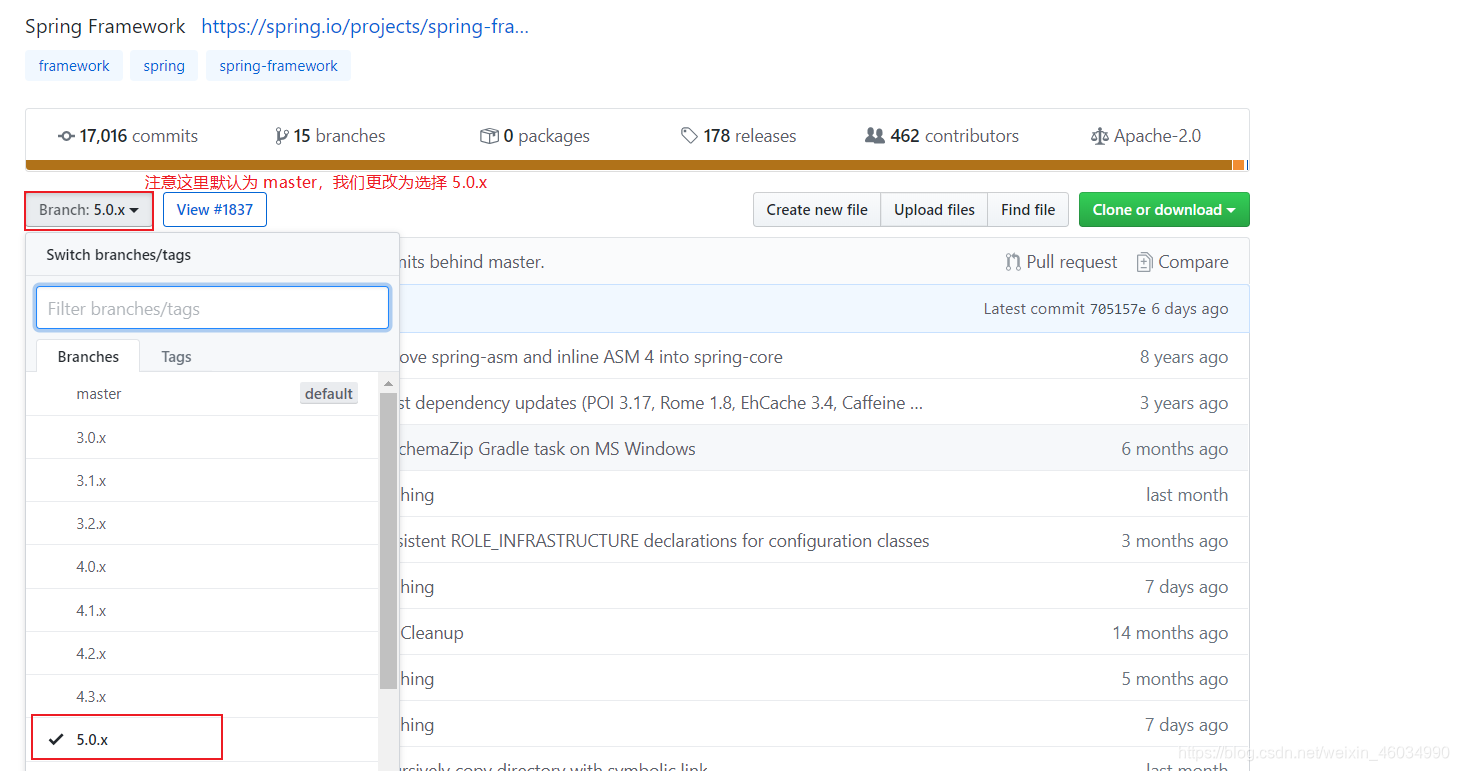Click the '3 months ago' timestamp
This screenshot has height=771, width=1459.
point(1175,541)
